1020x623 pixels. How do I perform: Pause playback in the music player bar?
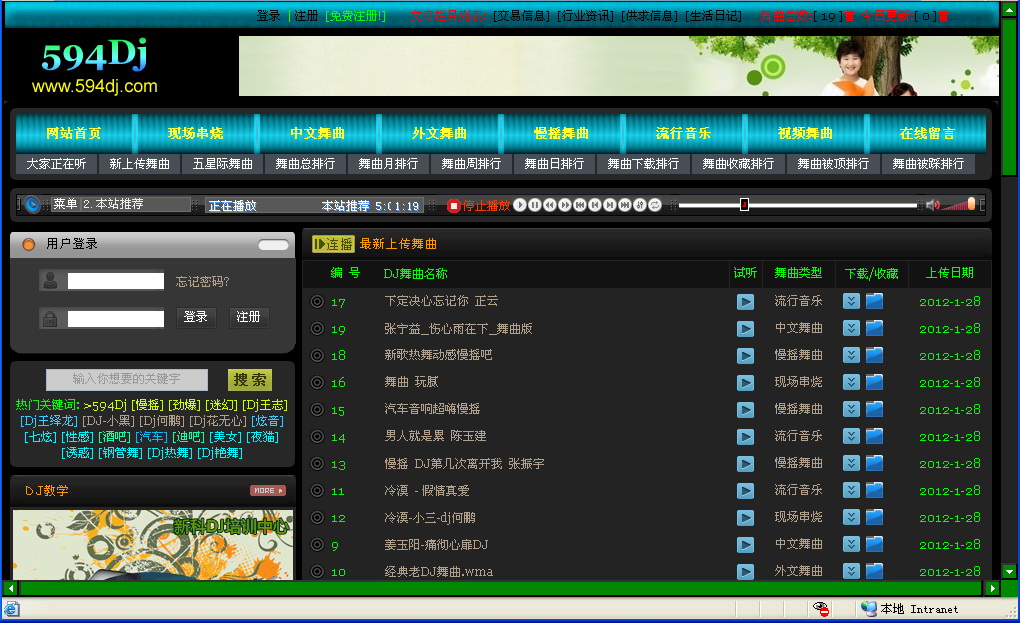click(535, 205)
